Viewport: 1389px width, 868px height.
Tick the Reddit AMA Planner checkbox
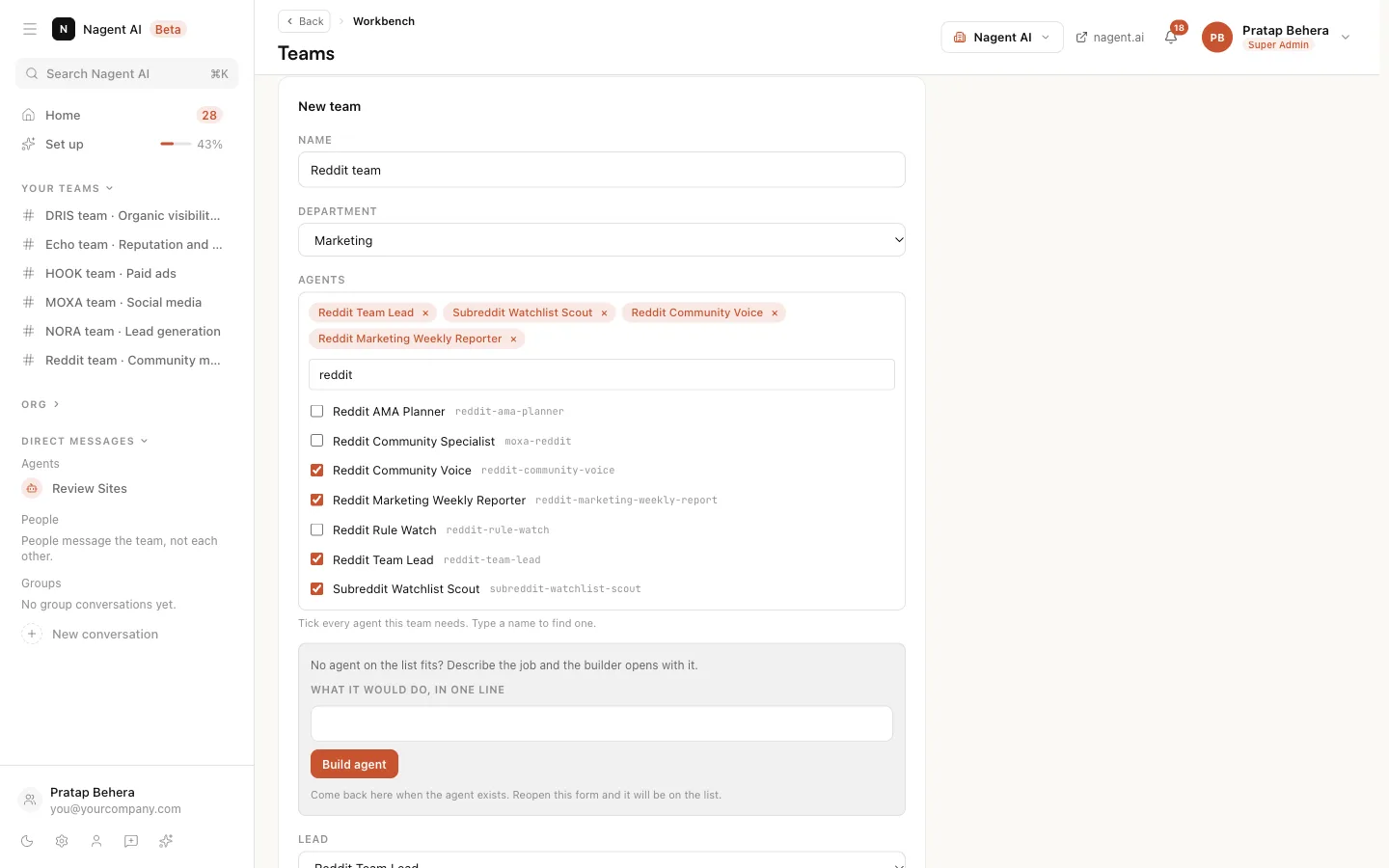coord(316,411)
